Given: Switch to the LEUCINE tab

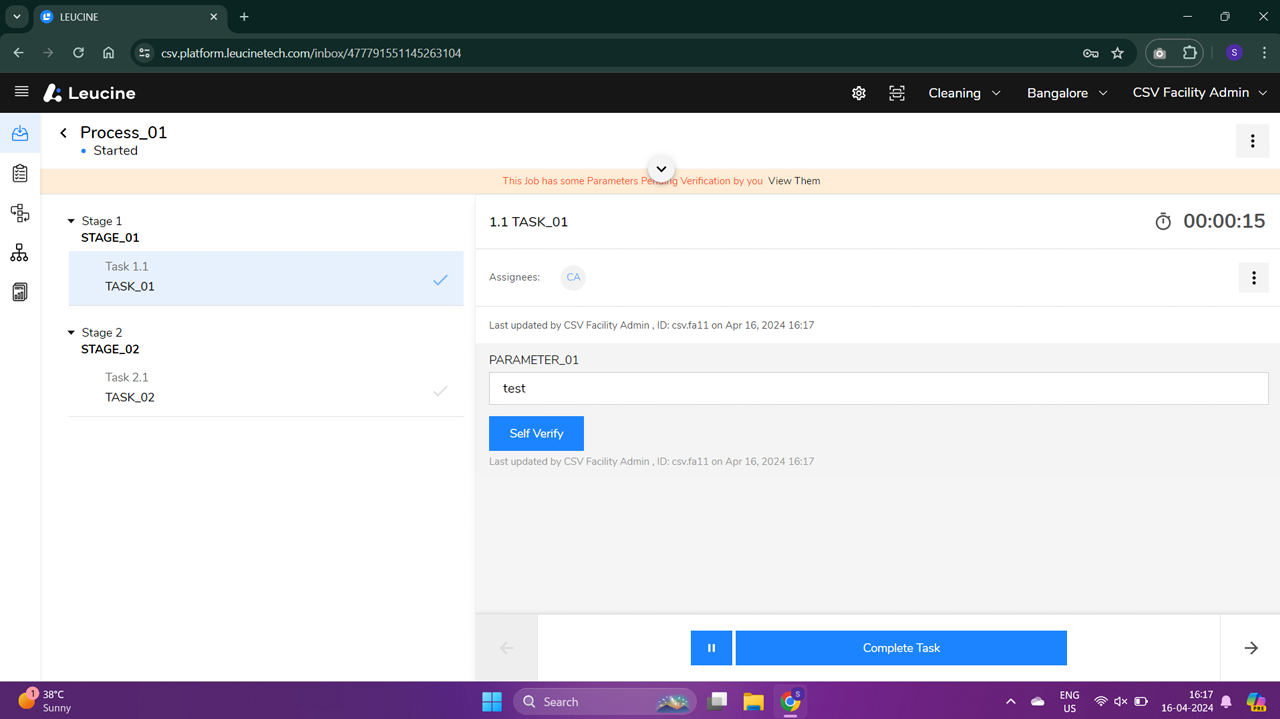Looking at the screenshot, I should click(130, 18).
